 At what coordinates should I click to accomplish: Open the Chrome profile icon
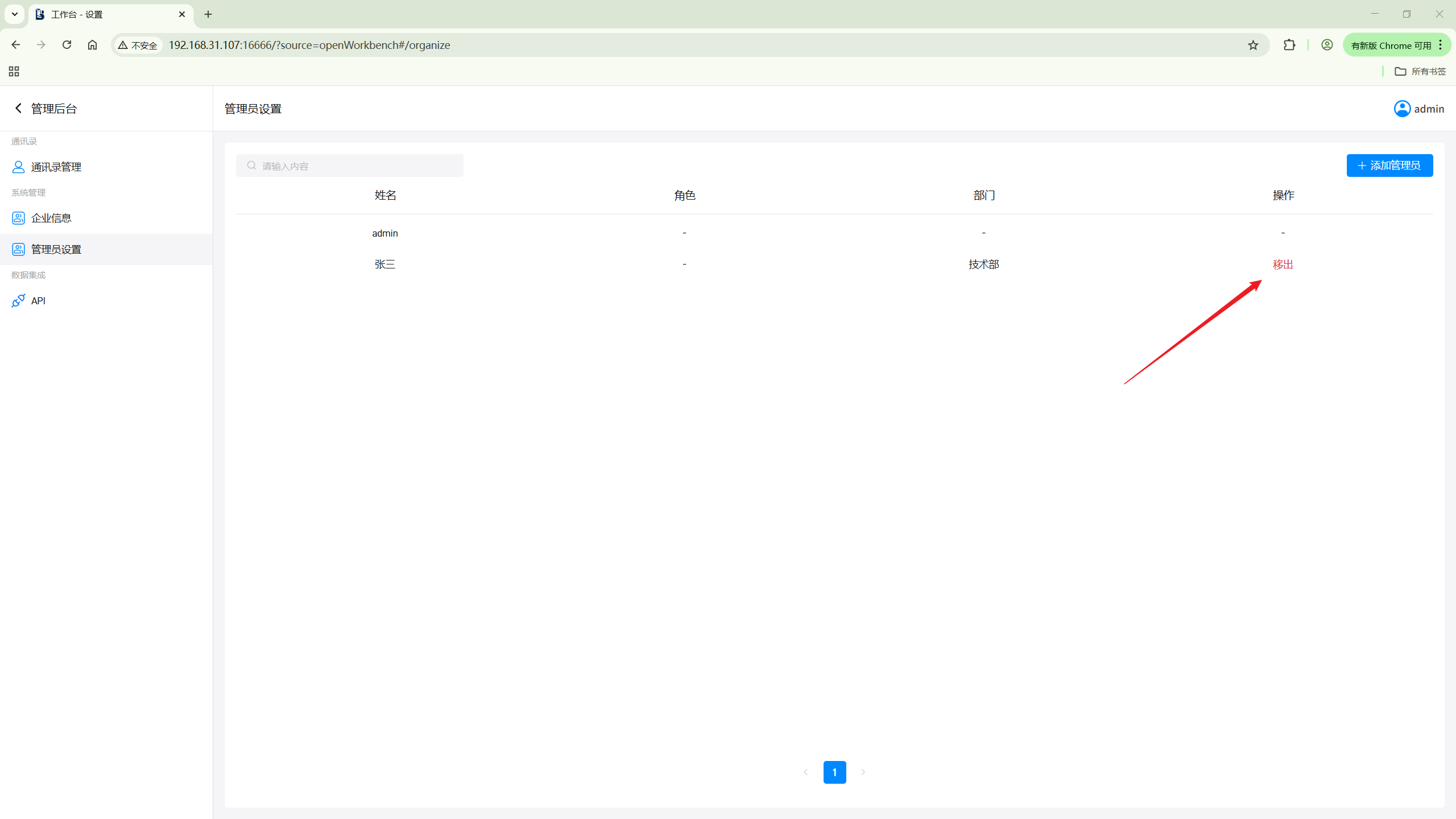[1327, 45]
